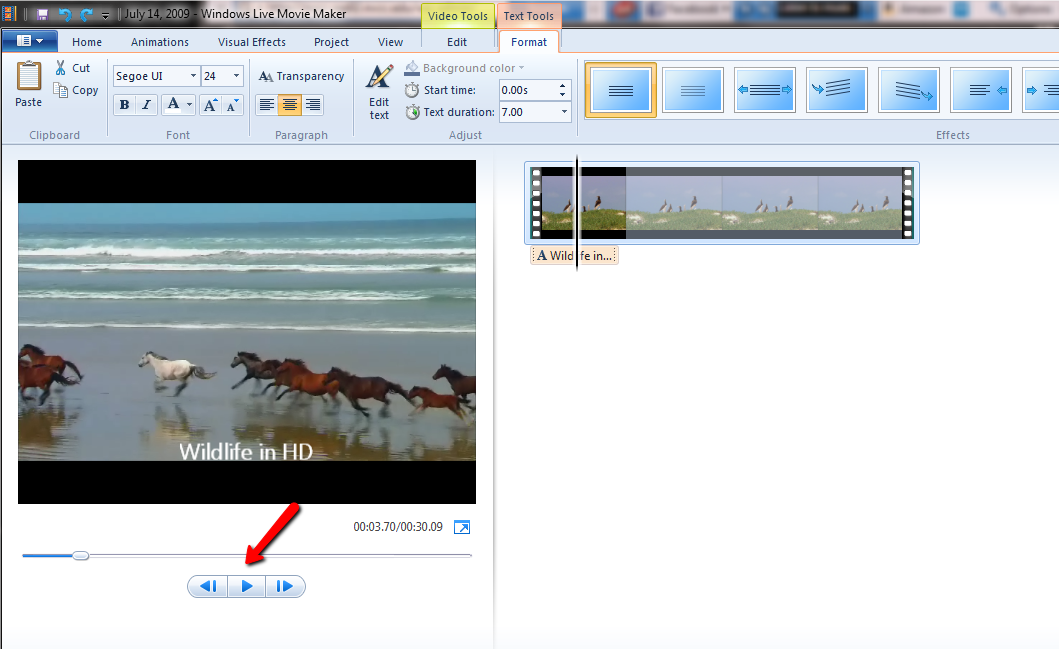
Task: Open the Project ribbon tab
Action: 332,42
